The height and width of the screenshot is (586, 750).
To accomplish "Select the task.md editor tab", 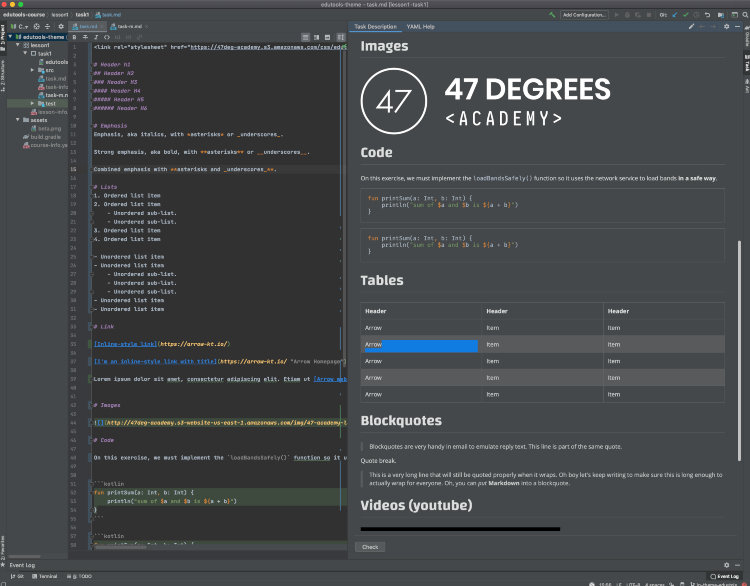I will (x=87, y=27).
